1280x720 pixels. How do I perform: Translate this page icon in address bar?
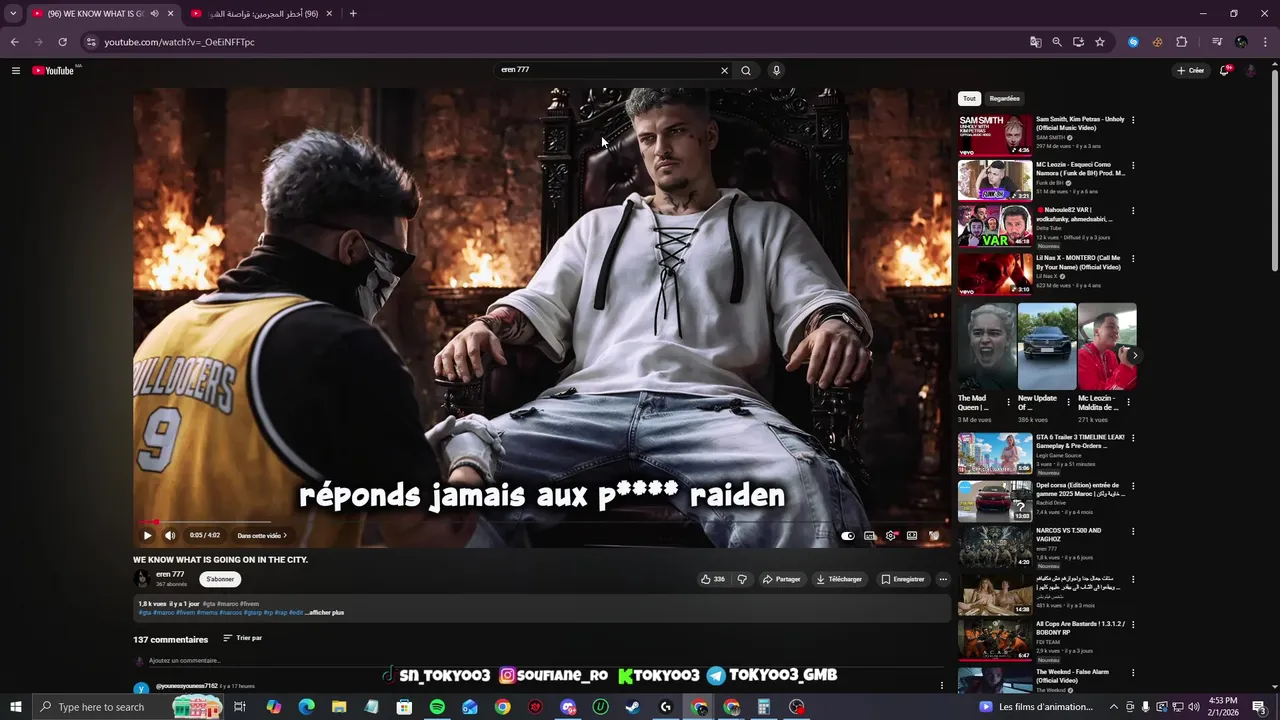1036,42
